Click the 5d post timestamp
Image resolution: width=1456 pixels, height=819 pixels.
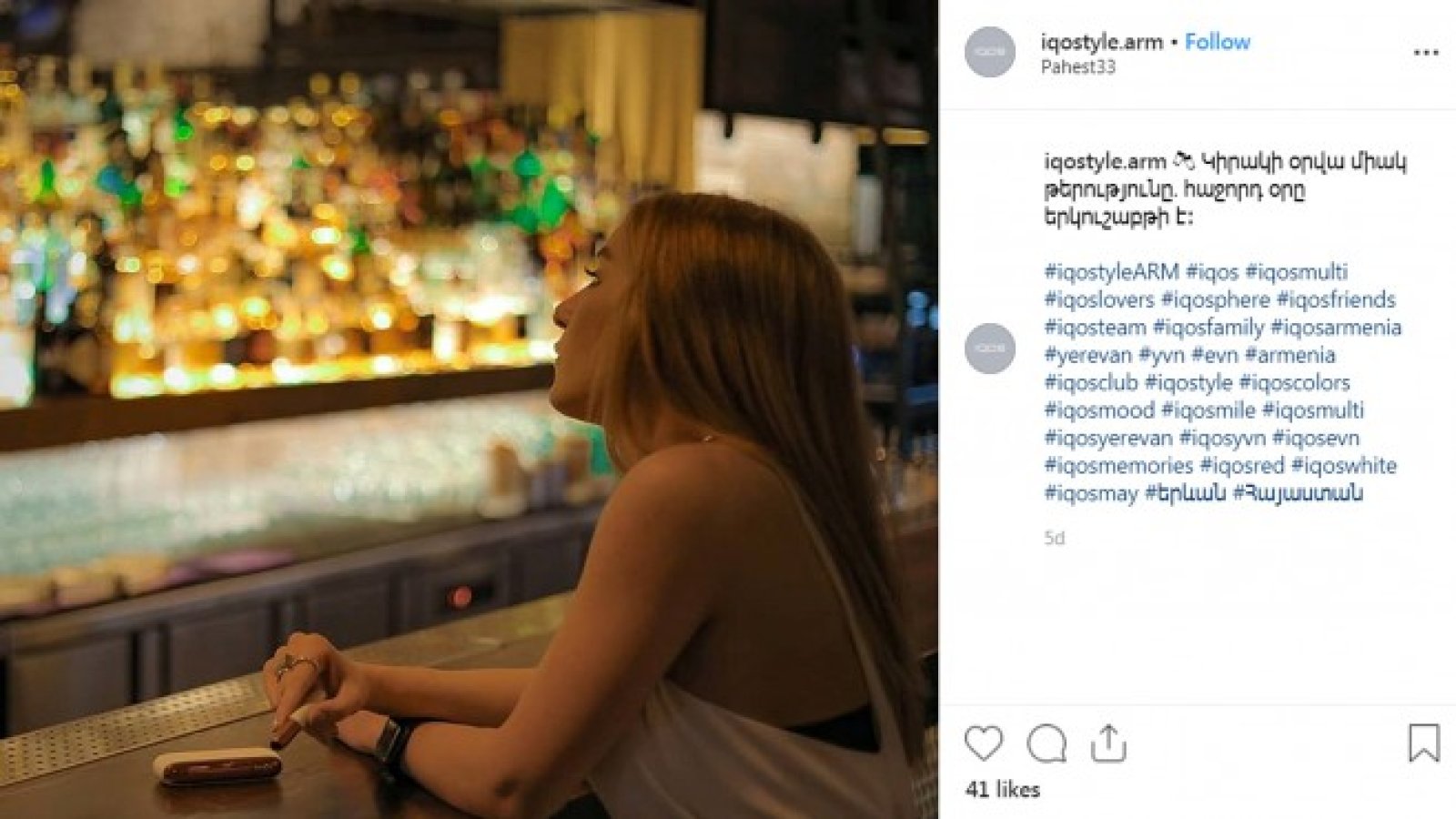(1054, 538)
